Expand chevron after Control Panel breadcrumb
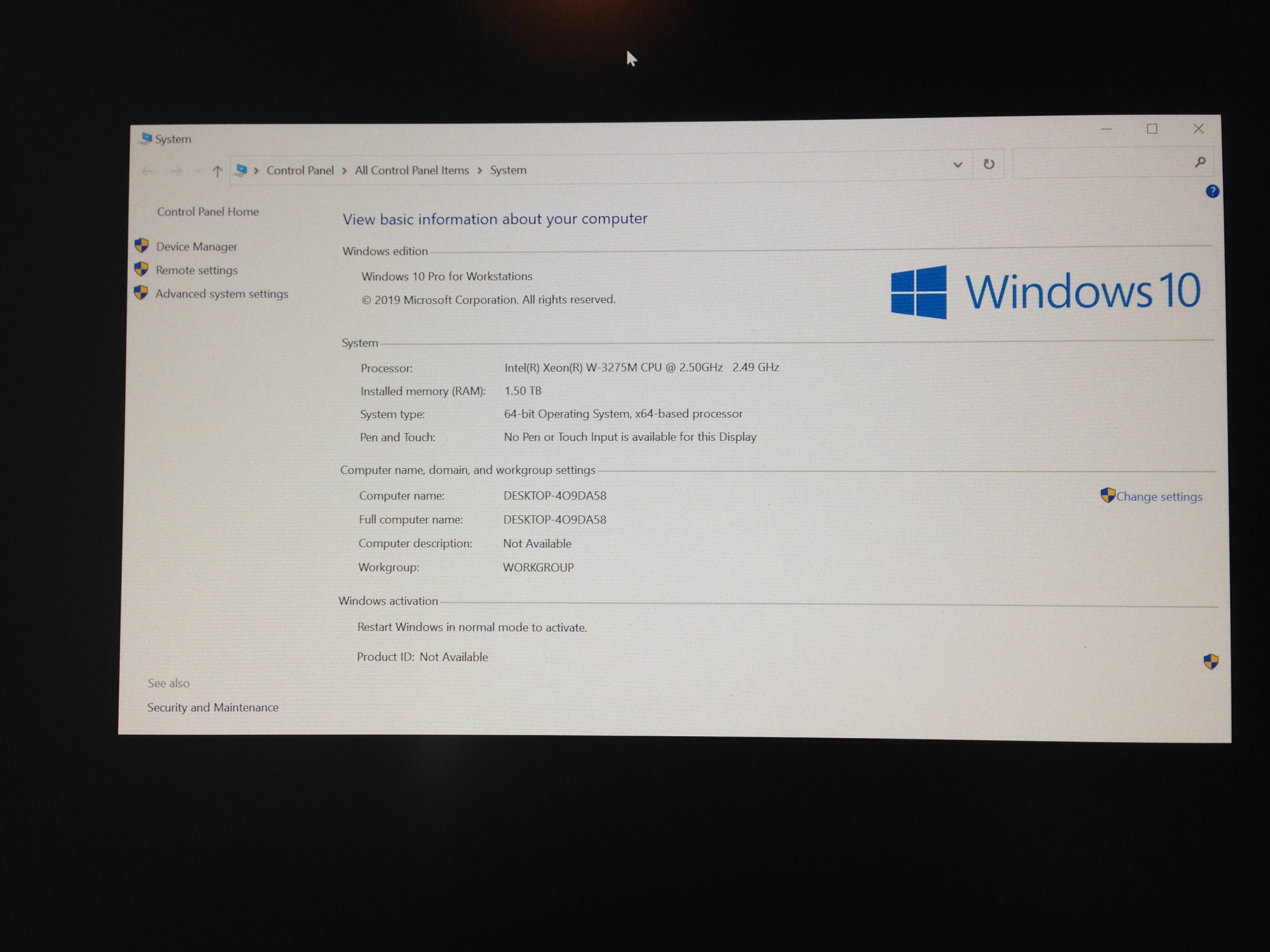1270x952 pixels. [344, 171]
